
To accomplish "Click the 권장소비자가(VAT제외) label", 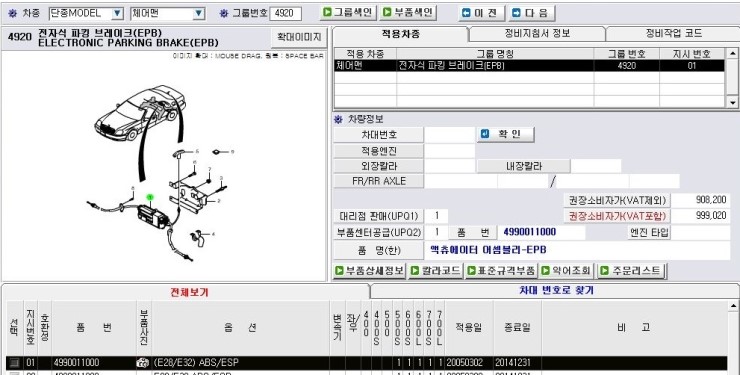I will click(x=617, y=200).
